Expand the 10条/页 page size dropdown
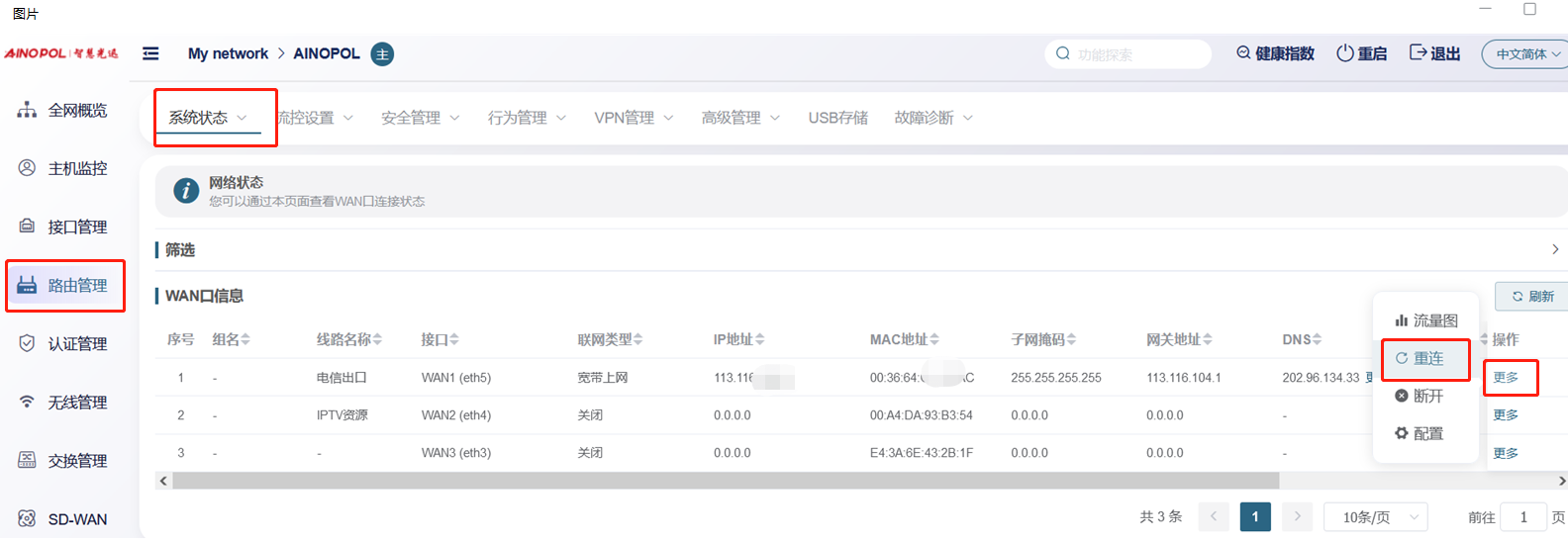Image resolution: width=1568 pixels, height=544 pixels. click(x=1376, y=517)
